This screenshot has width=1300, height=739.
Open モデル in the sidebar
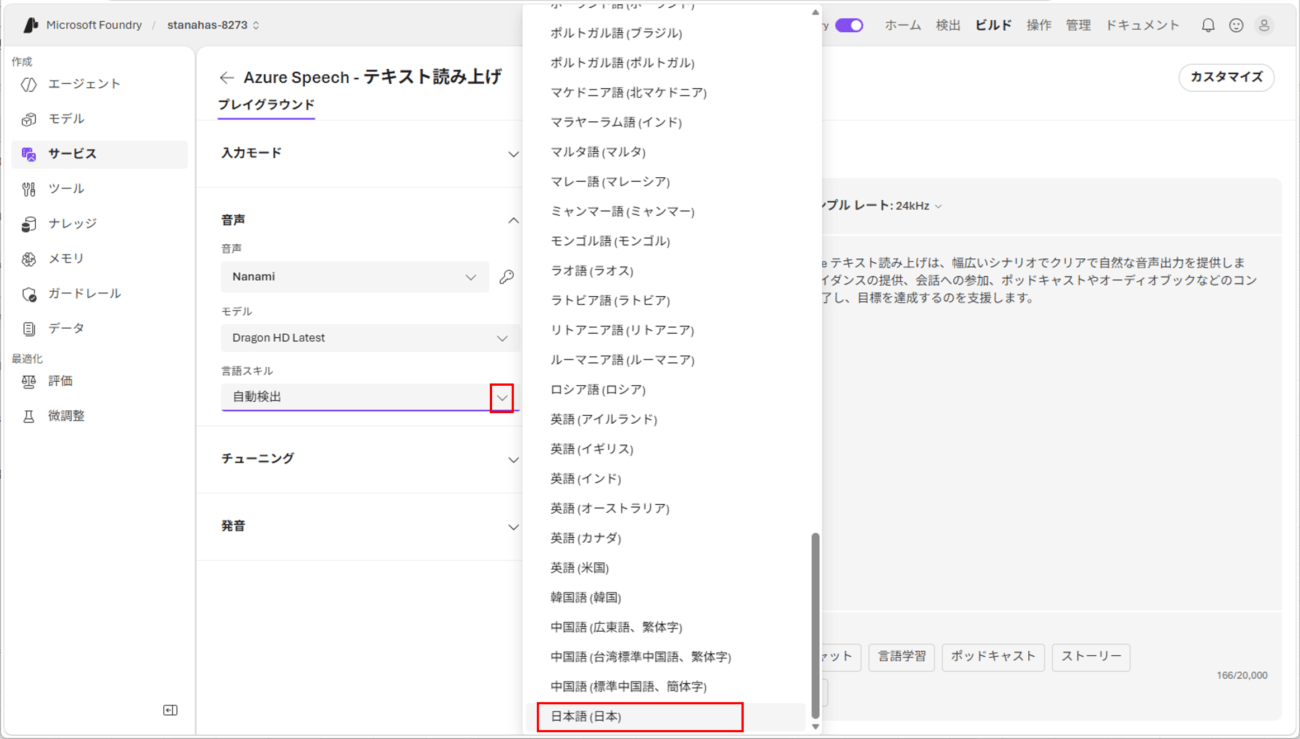[100, 119]
